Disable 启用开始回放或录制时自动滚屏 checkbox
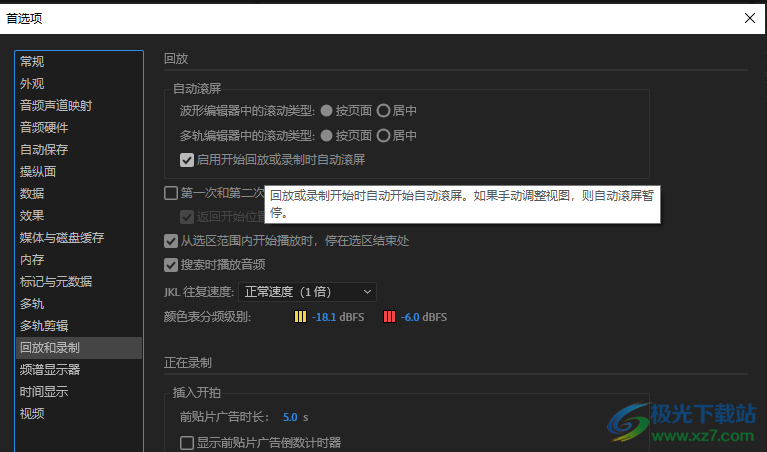The width and height of the screenshot is (767, 452). 187,159
